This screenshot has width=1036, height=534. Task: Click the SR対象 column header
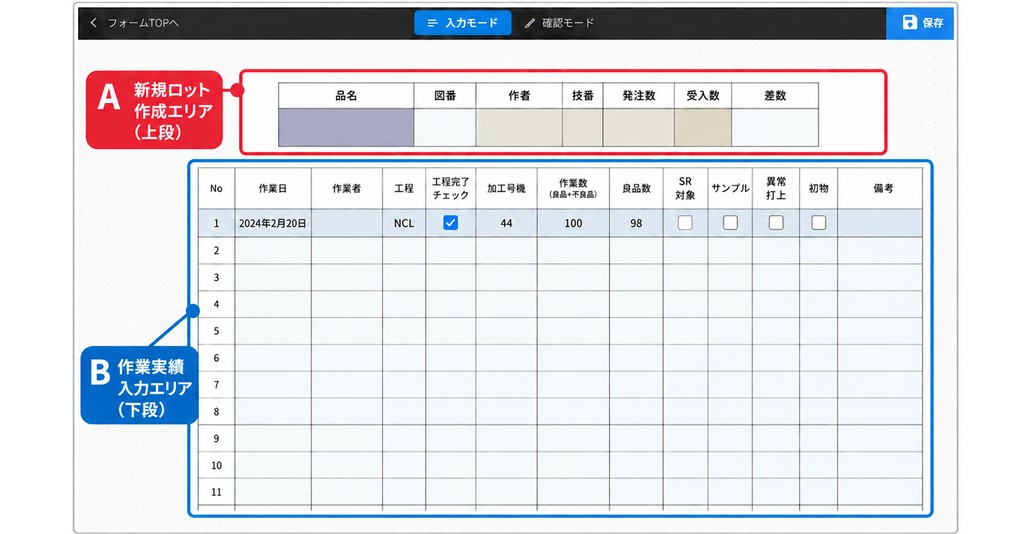pyautogui.click(x=685, y=188)
